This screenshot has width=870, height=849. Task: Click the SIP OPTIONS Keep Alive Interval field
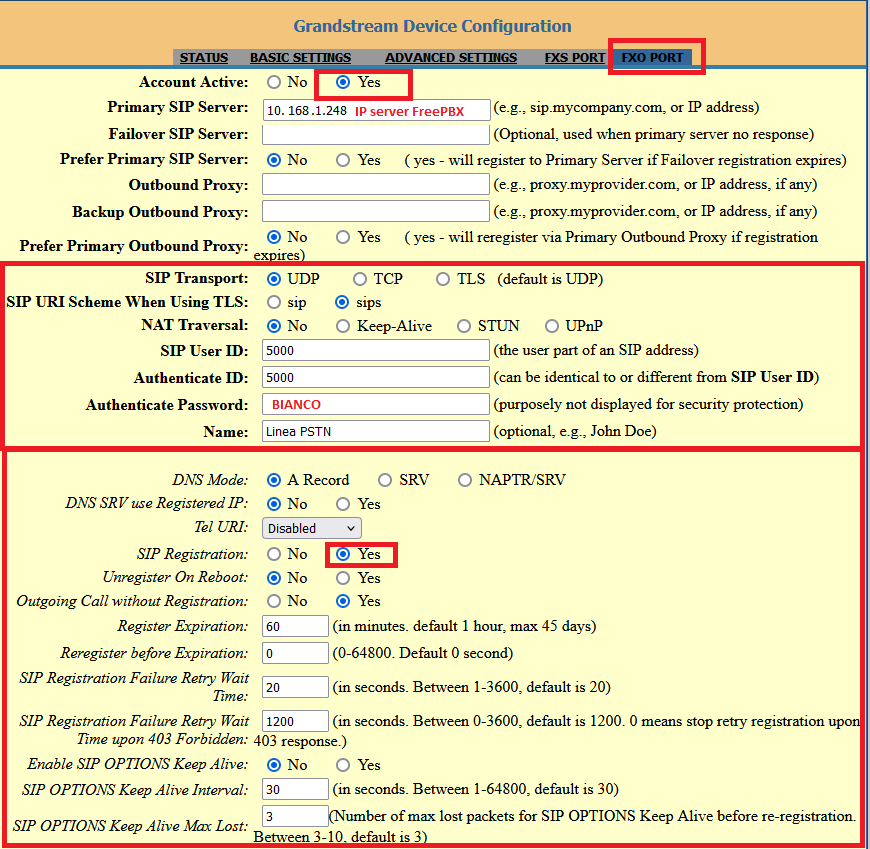295,789
